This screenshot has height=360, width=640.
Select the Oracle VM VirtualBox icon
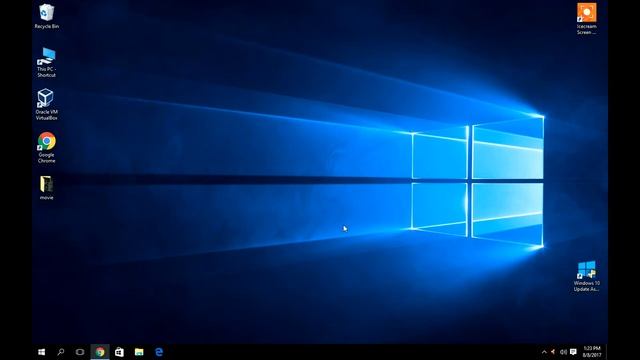47,104
